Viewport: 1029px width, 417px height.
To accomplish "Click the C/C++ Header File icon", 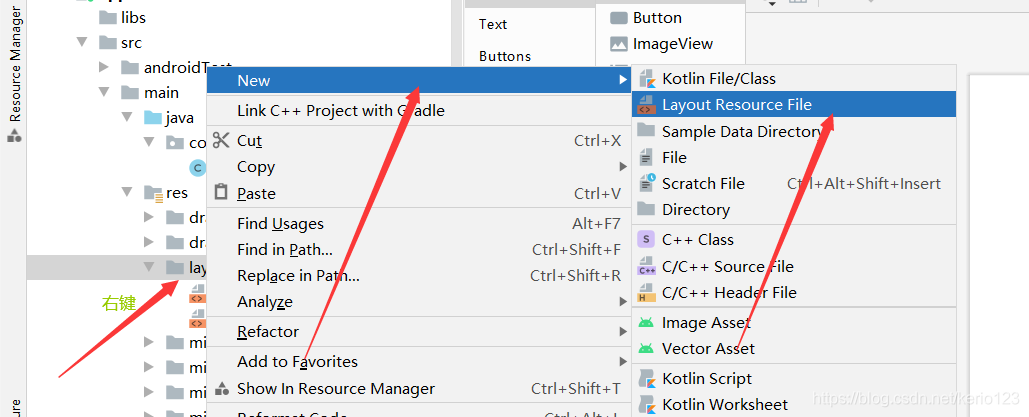I will [x=646, y=292].
